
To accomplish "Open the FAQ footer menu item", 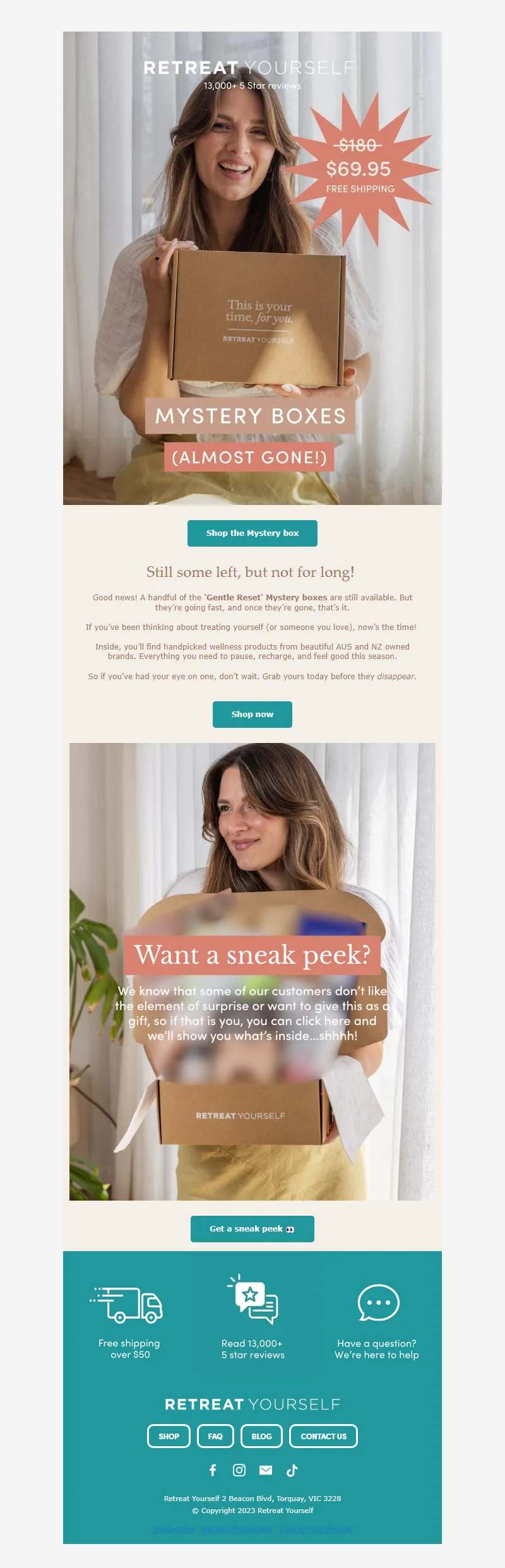I will pos(215,1436).
